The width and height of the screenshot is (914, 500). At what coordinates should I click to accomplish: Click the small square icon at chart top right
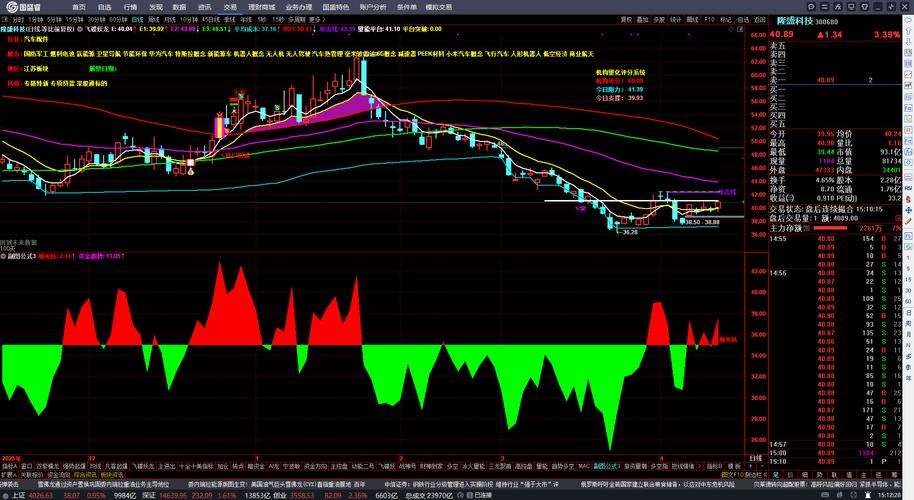click(740, 29)
